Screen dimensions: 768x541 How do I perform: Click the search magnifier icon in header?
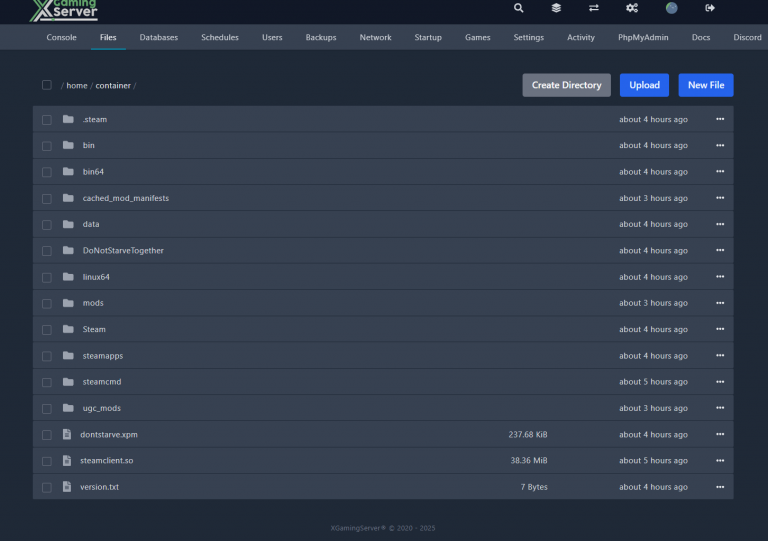[x=518, y=8]
